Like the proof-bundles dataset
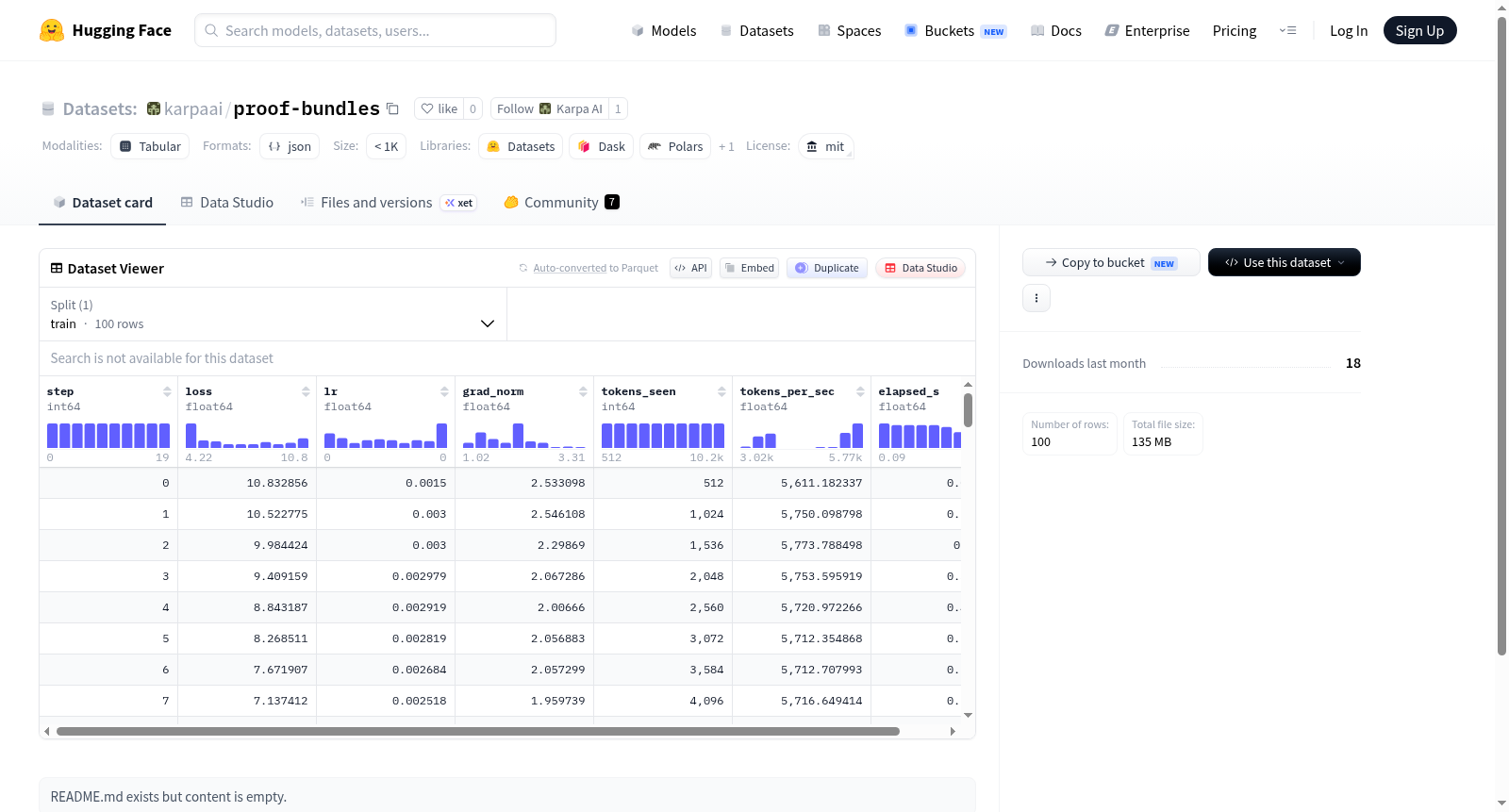This screenshot has width=1509, height=812. pyautogui.click(x=439, y=108)
